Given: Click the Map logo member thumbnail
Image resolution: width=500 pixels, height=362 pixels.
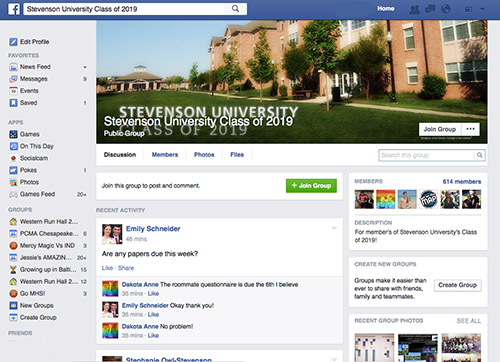Looking at the screenshot, I should tap(428, 199).
